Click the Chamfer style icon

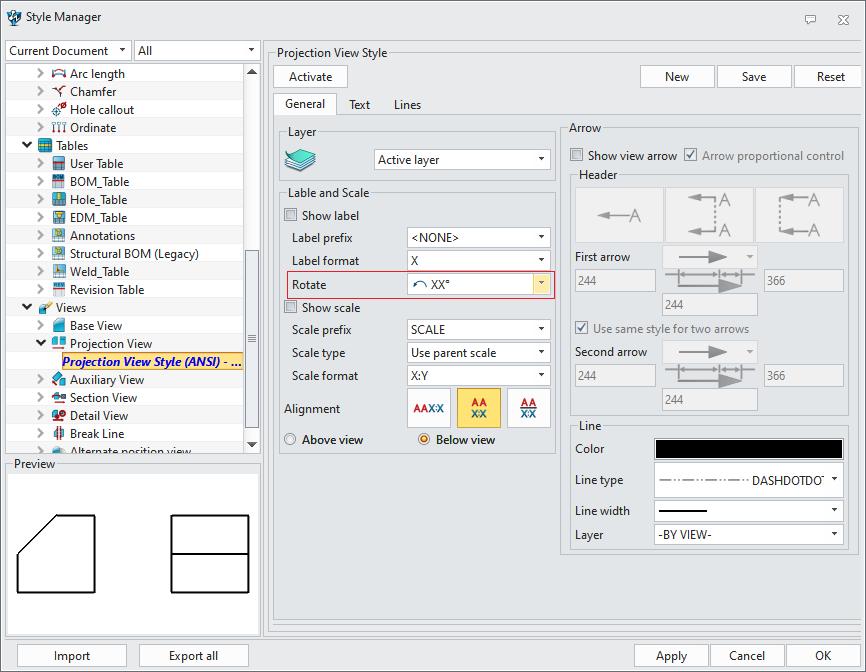58,92
